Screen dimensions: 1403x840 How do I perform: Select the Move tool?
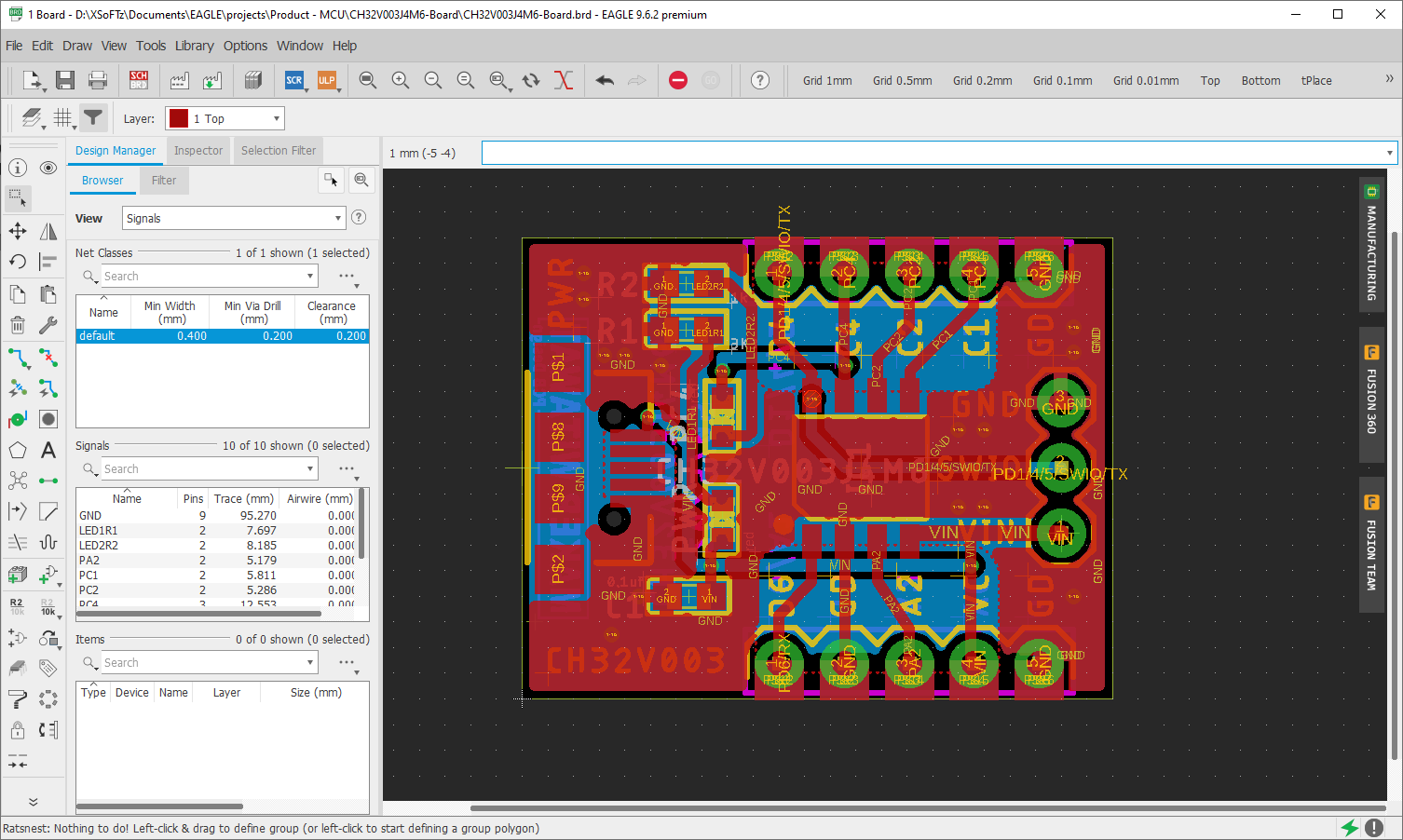click(x=18, y=231)
